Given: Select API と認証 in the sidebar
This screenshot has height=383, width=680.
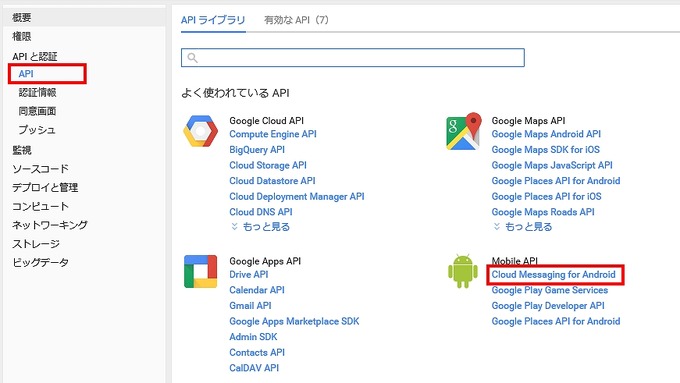Looking at the screenshot, I should (x=35, y=56).
